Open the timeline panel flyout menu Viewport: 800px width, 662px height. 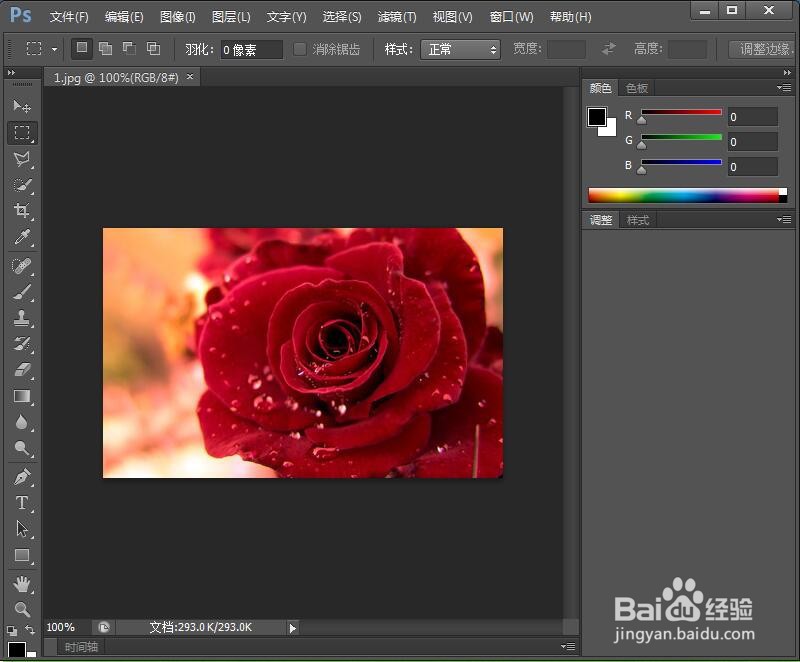tap(568, 646)
